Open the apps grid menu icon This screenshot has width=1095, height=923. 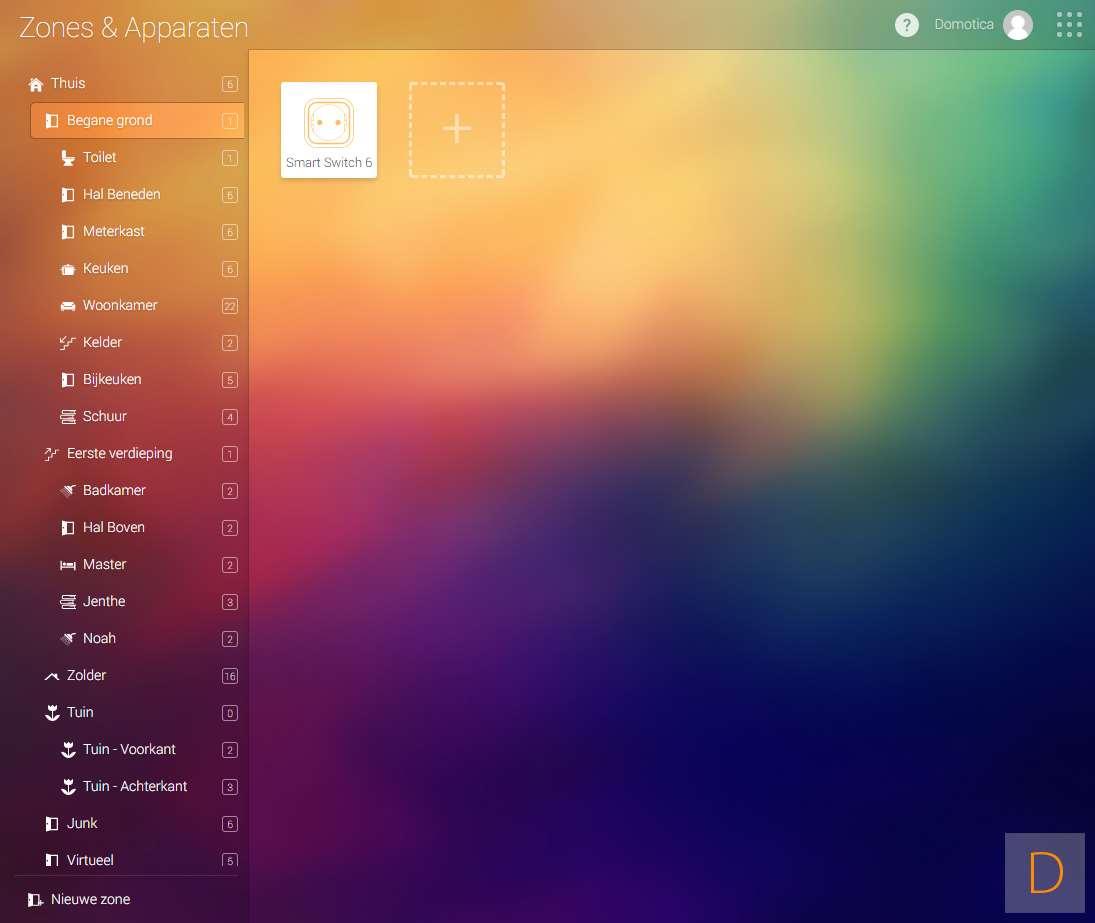[x=1069, y=24]
